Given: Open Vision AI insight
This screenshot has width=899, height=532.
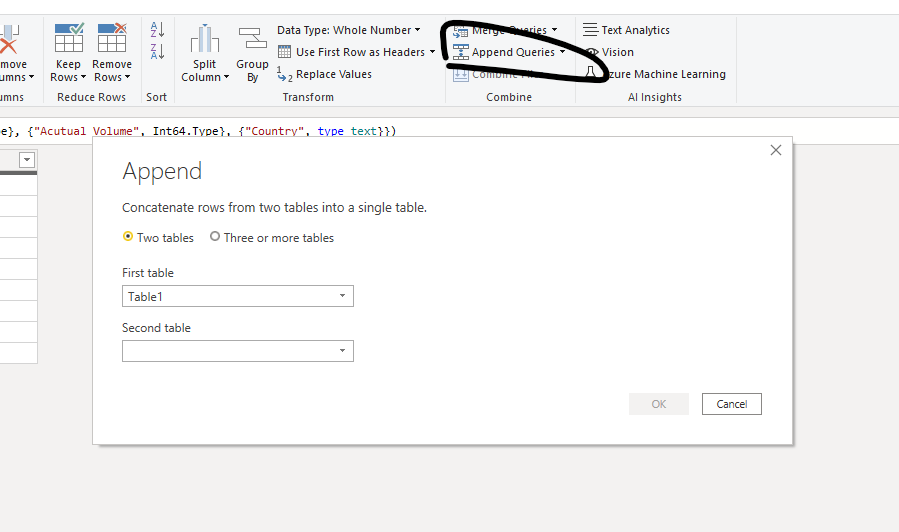Looking at the screenshot, I should click(x=609, y=52).
